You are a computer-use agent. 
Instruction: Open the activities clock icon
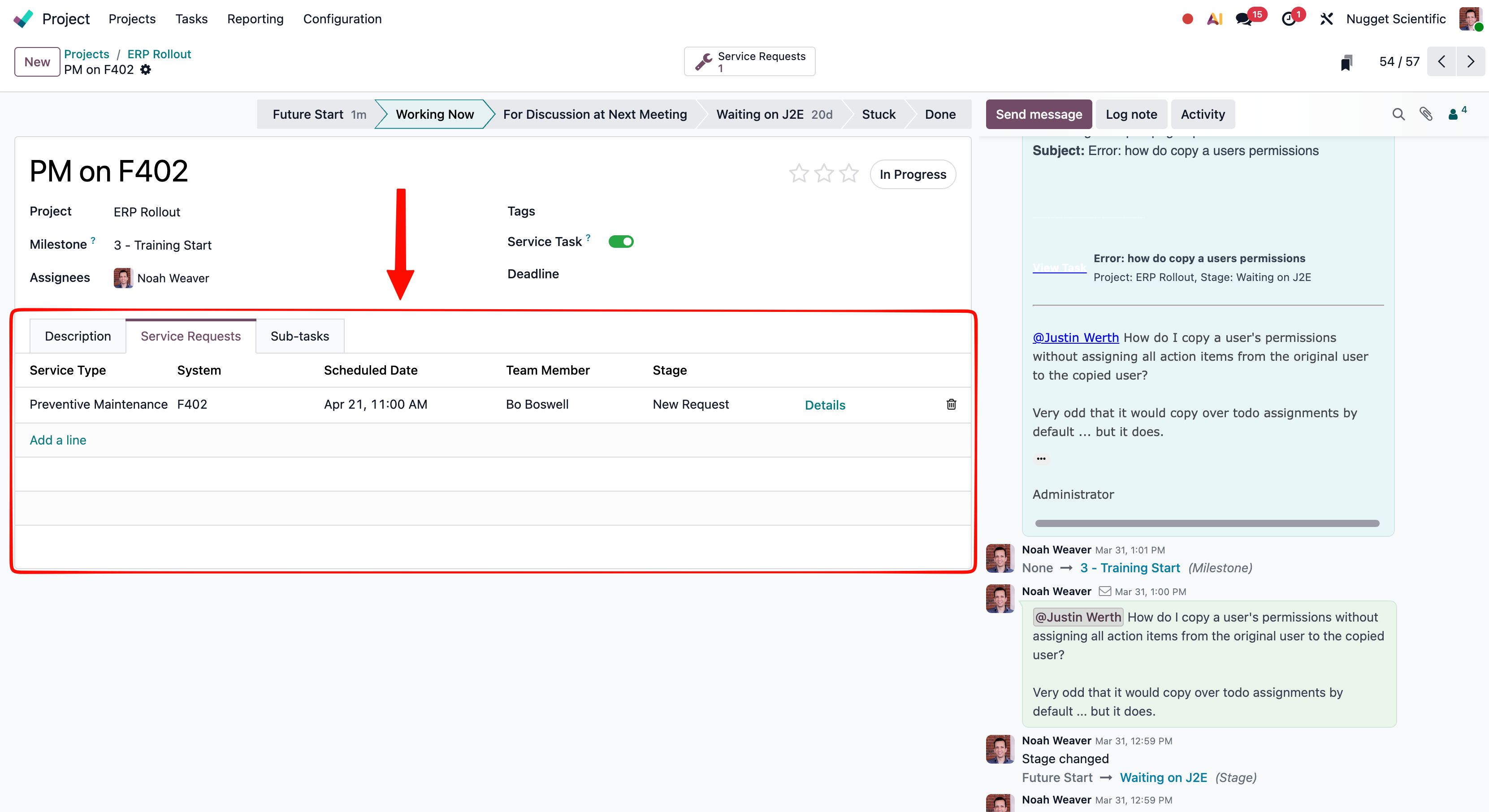pyautogui.click(x=1289, y=19)
